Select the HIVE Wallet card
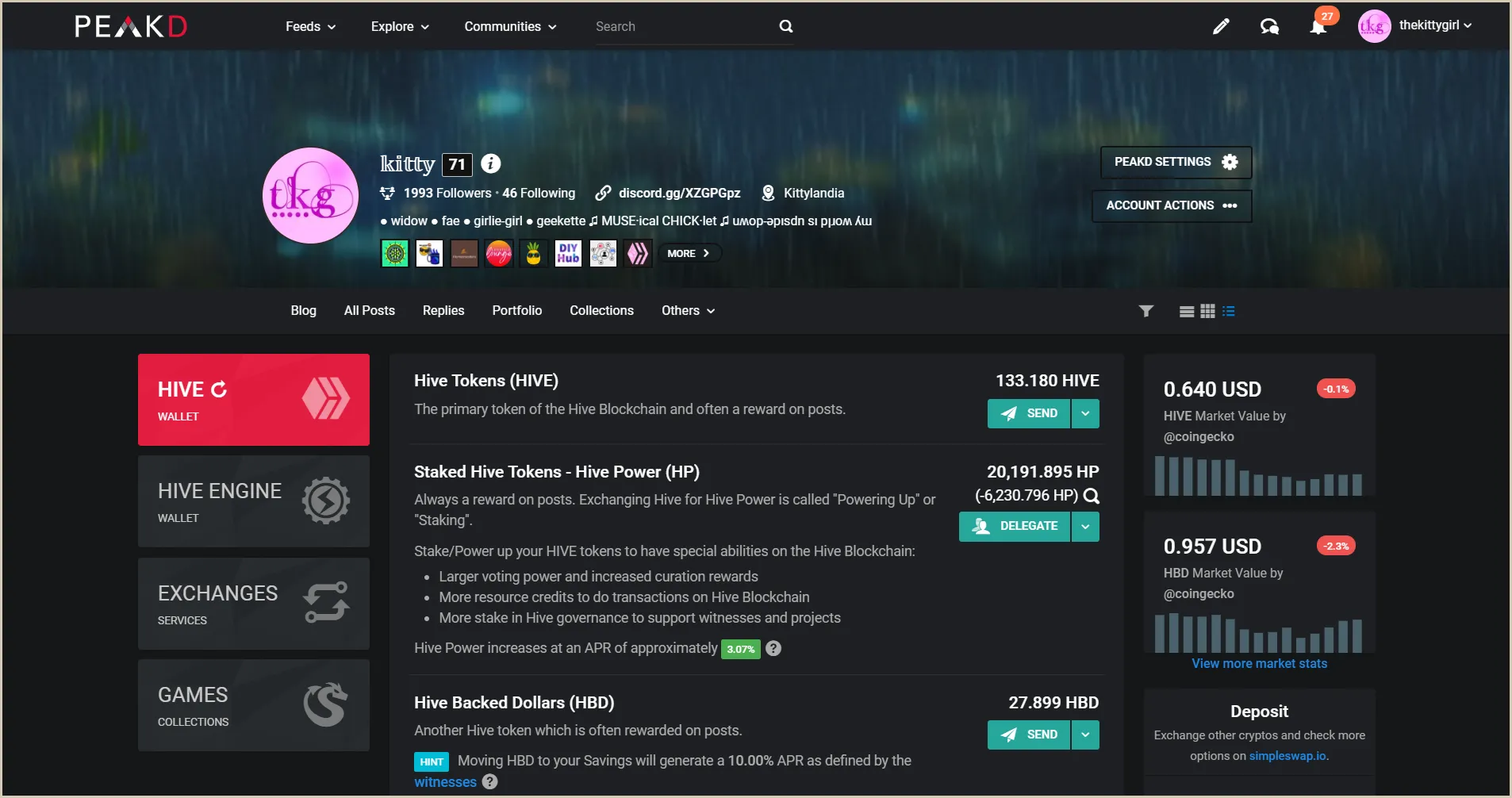1512x798 pixels. pos(254,400)
